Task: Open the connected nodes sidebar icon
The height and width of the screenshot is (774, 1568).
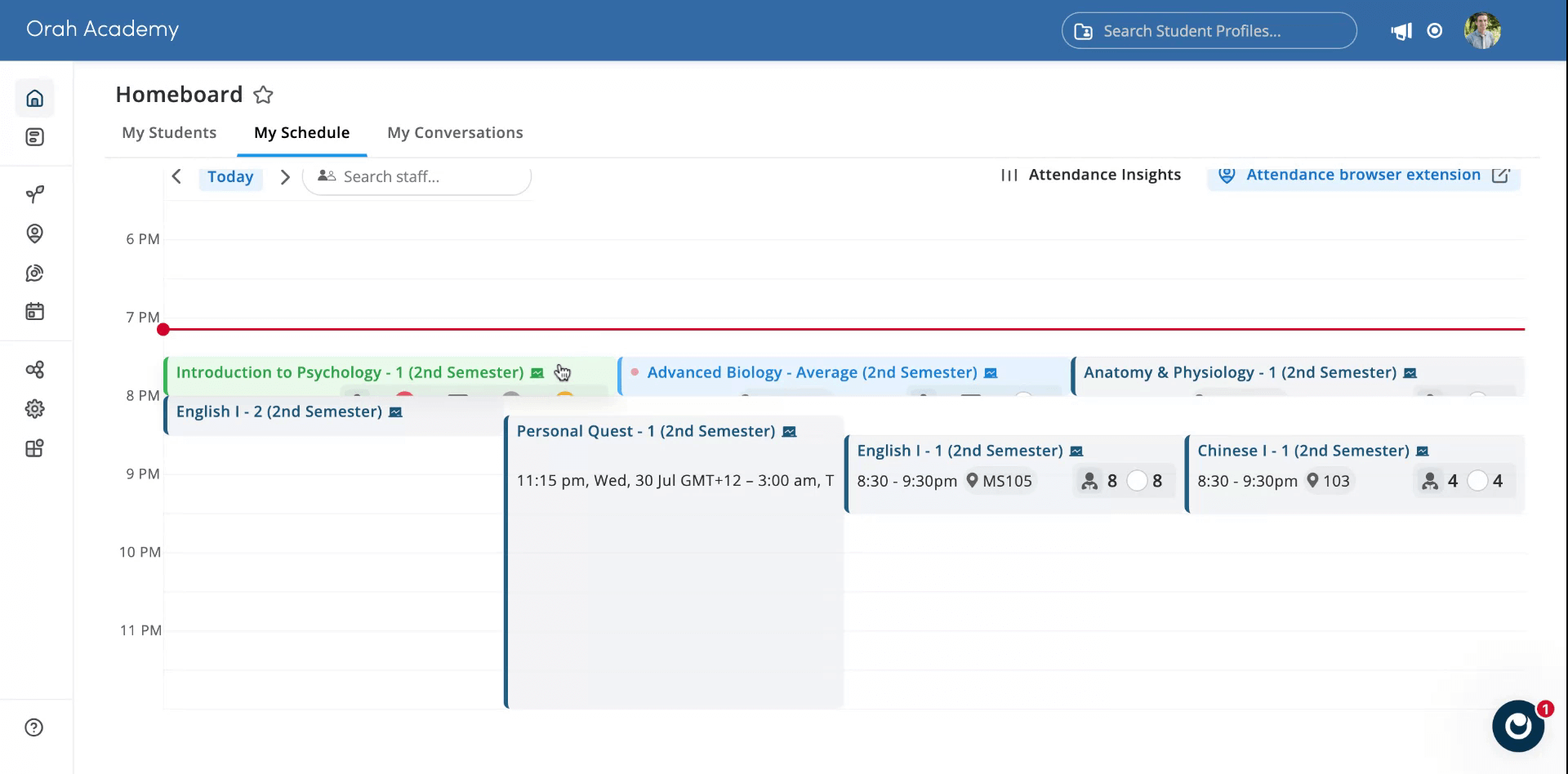Action: 34,370
